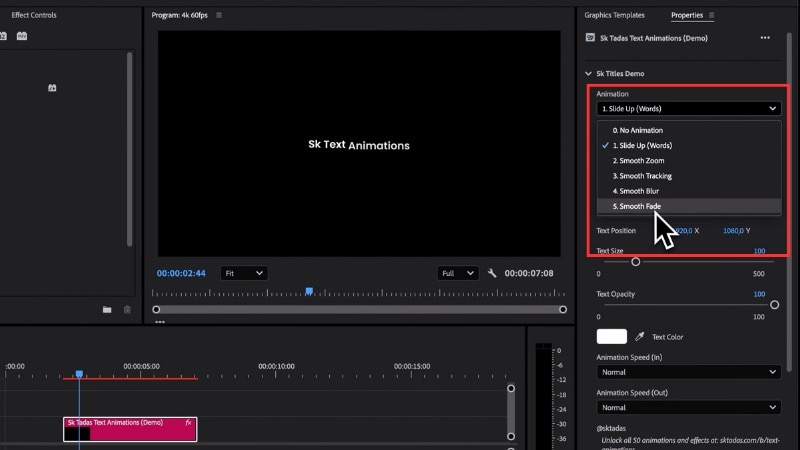
Task: Click the new folder icon in left panel
Action: tap(107, 310)
